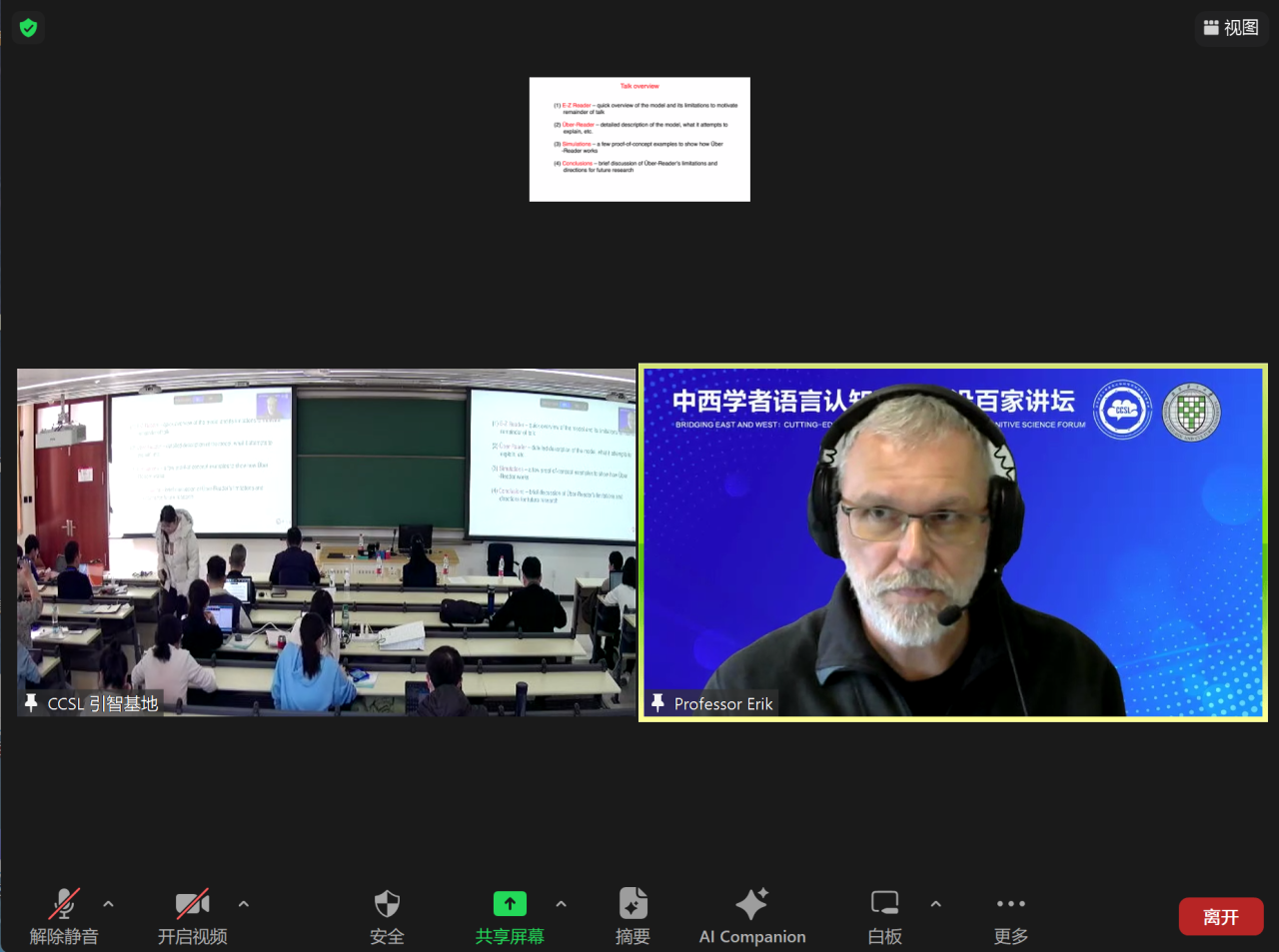This screenshot has width=1279, height=952.
Task: Open the Whiteboard (白板) icon
Action: tap(884, 904)
